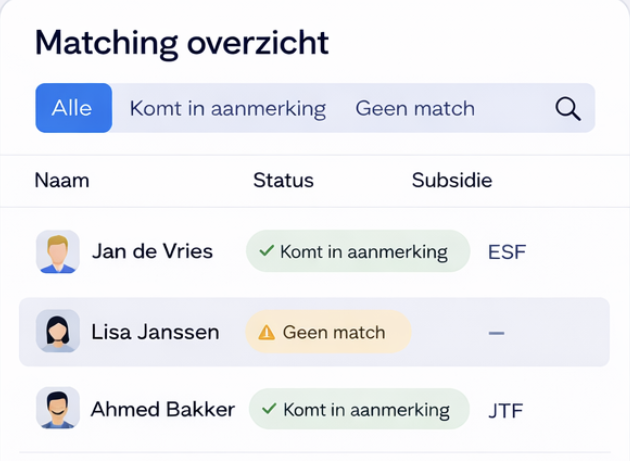The width and height of the screenshot is (630, 461).
Task: Open Lisa Janssen name
Action: [x=155, y=332]
